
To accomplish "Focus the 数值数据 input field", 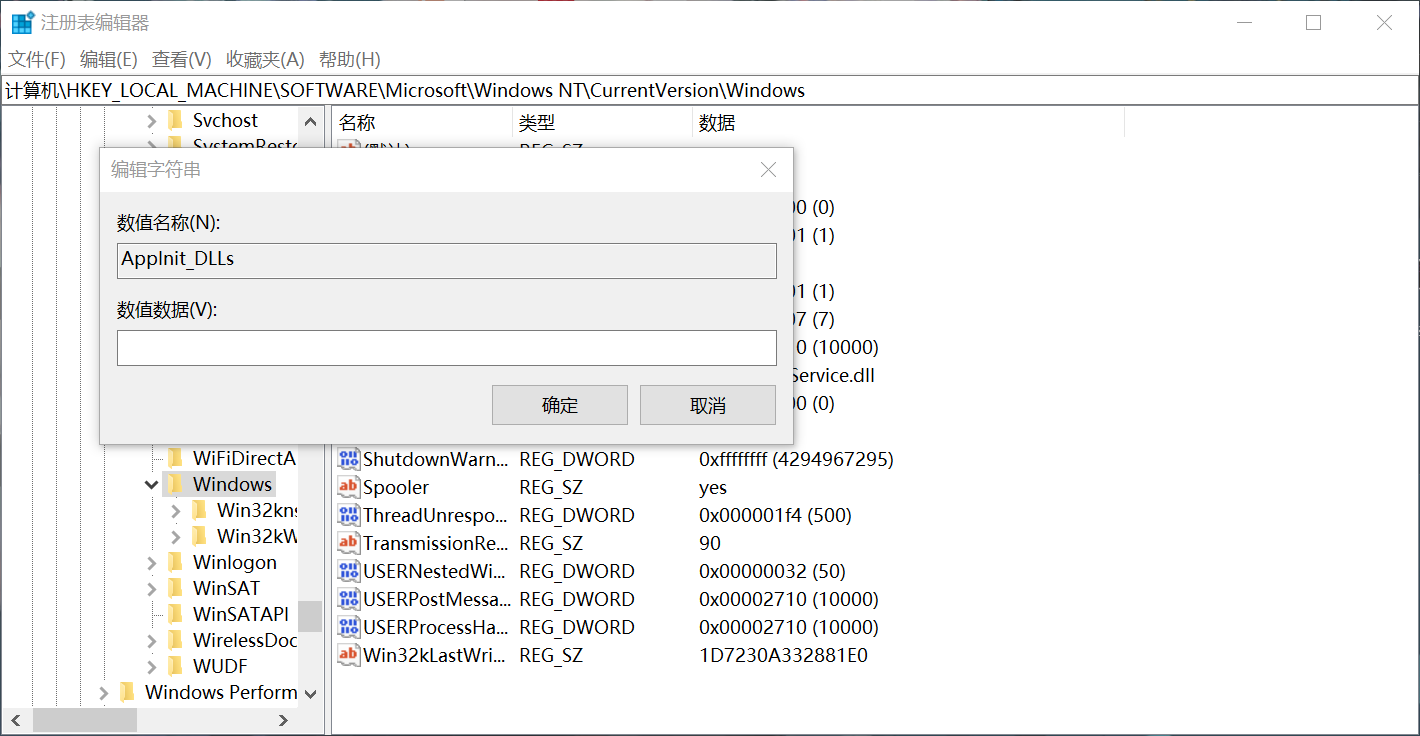I will click(447, 348).
